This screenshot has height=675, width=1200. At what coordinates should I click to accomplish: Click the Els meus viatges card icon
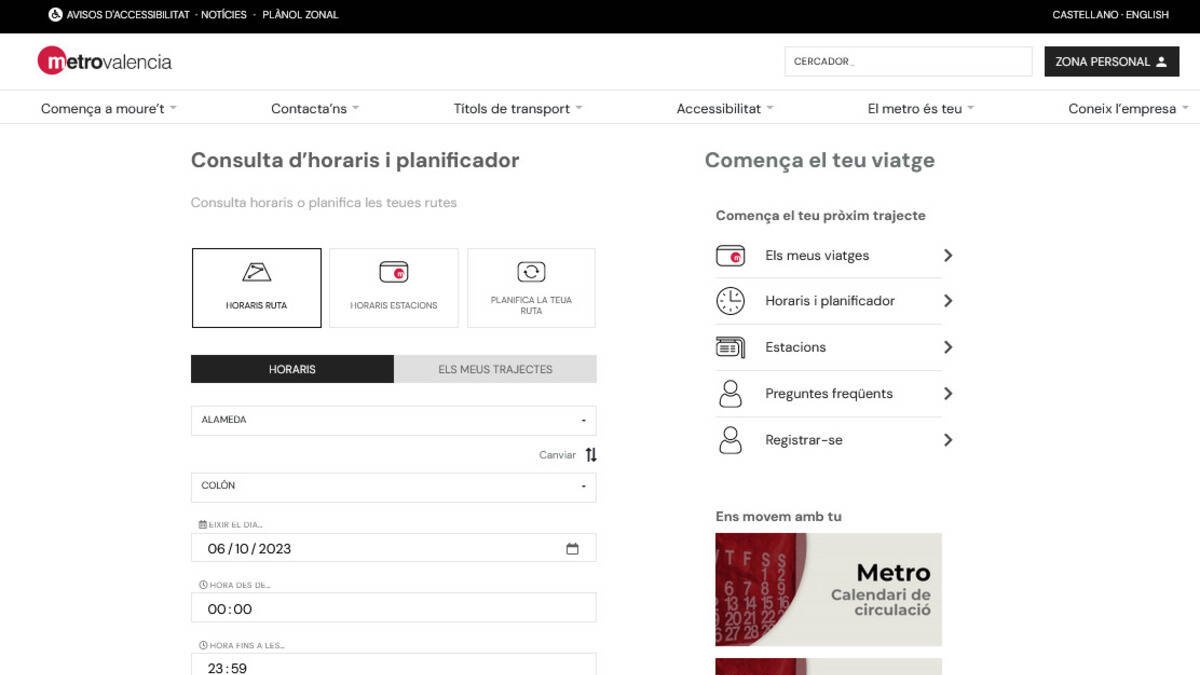point(731,256)
